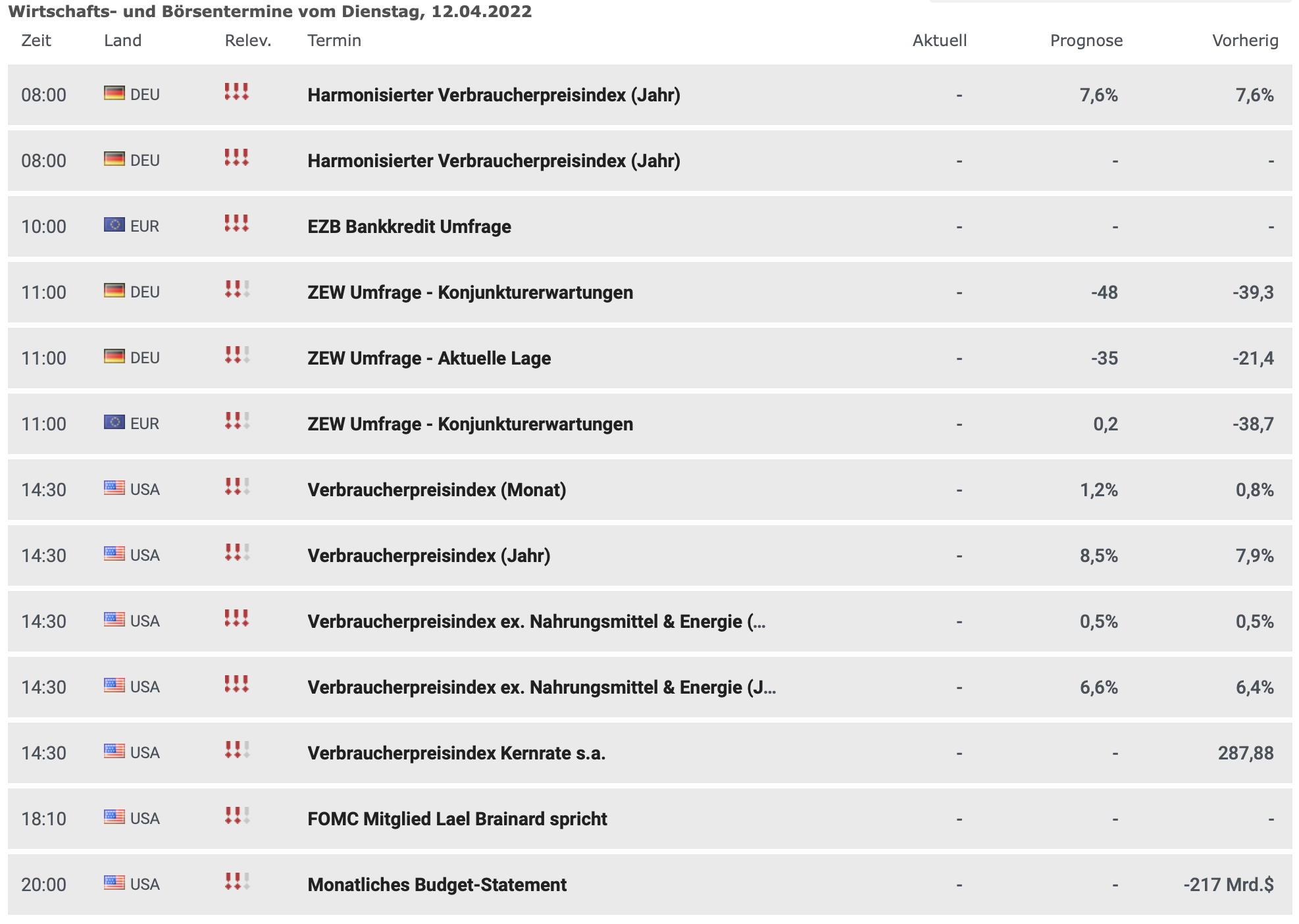
Task: Open Harmonisierter Verbraucherpreisindex with 7,6% forecast
Action: pyautogui.click(x=494, y=95)
